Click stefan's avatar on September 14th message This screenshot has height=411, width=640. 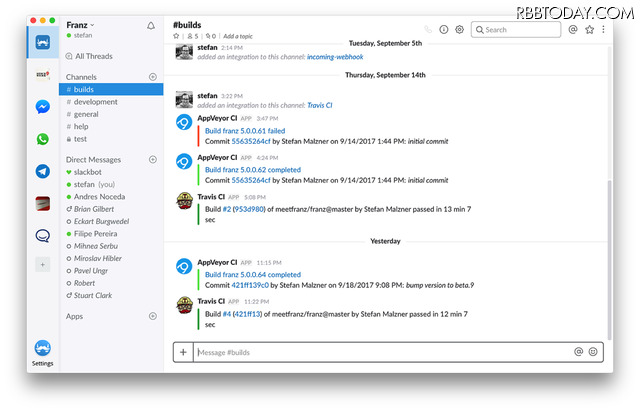pos(184,100)
